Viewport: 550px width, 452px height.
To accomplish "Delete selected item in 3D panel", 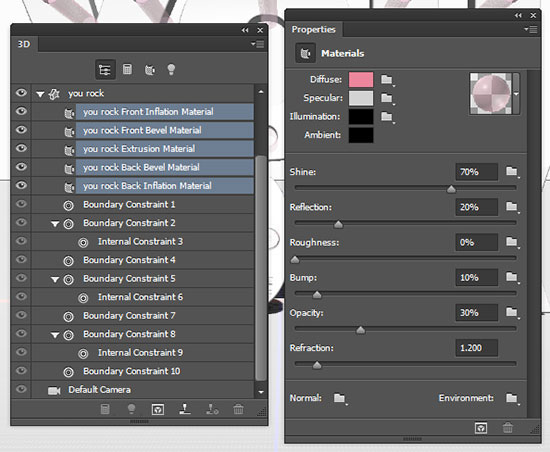I will pos(238,409).
